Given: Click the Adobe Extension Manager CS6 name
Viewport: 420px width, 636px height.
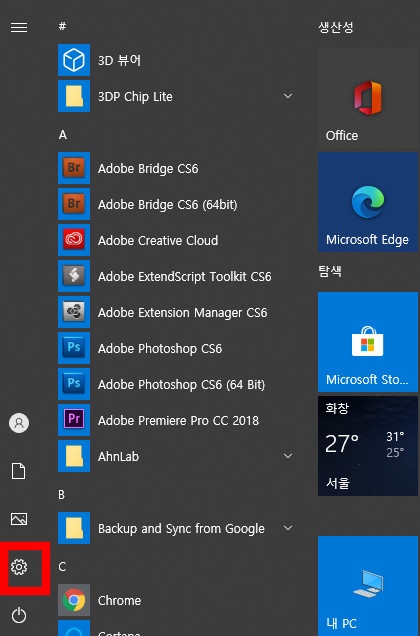Looking at the screenshot, I should click(183, 313).
